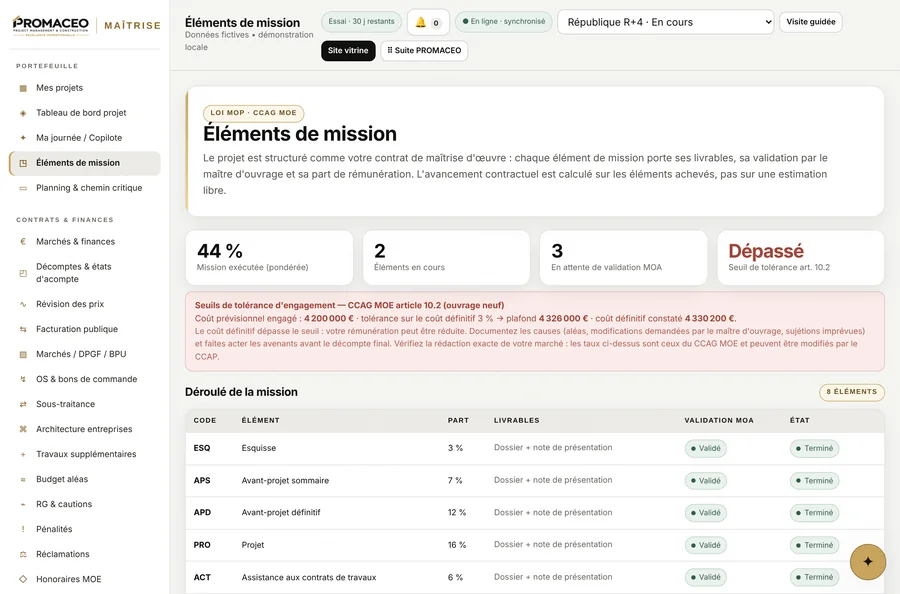Screen dimensions: 900x594
Task: Click the Dépassé seuil de tolérance card
Action: coord(801,258)
